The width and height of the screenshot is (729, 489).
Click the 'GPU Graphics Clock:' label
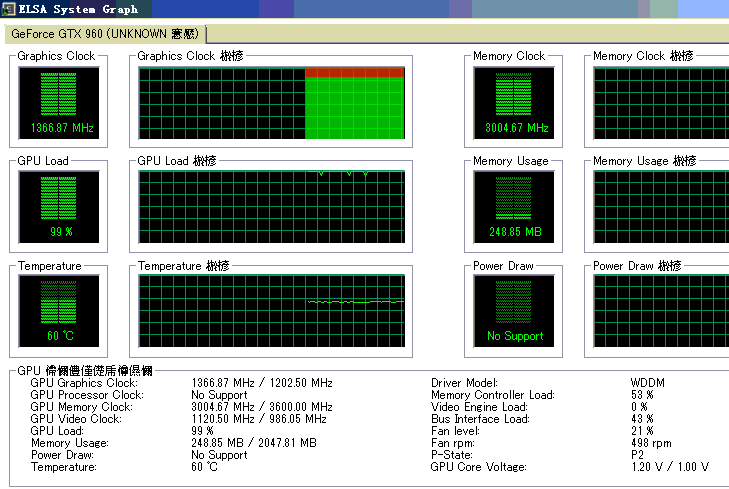tap(84, 383)
